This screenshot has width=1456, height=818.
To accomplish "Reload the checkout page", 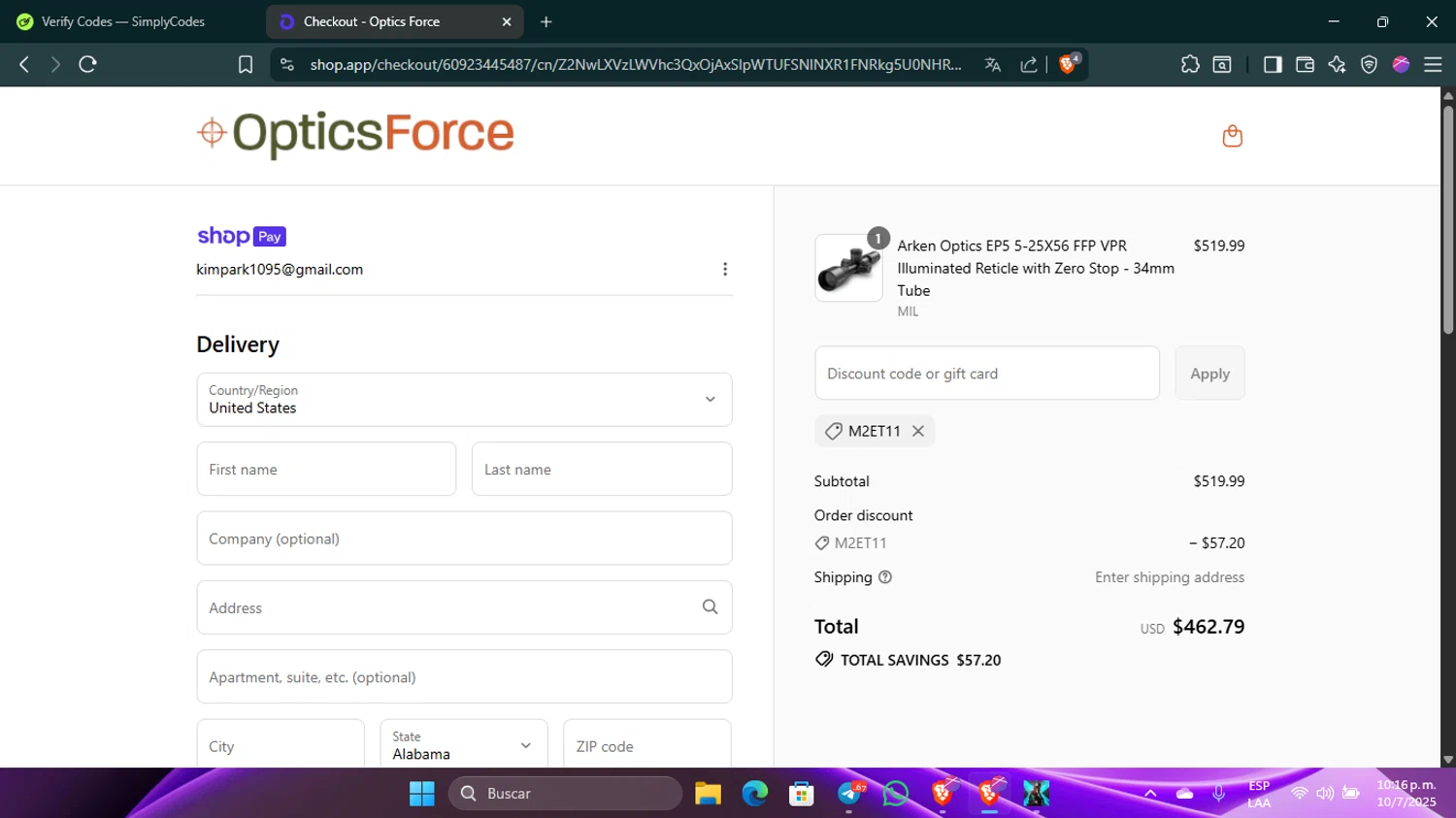I will (x=87, y=64).
